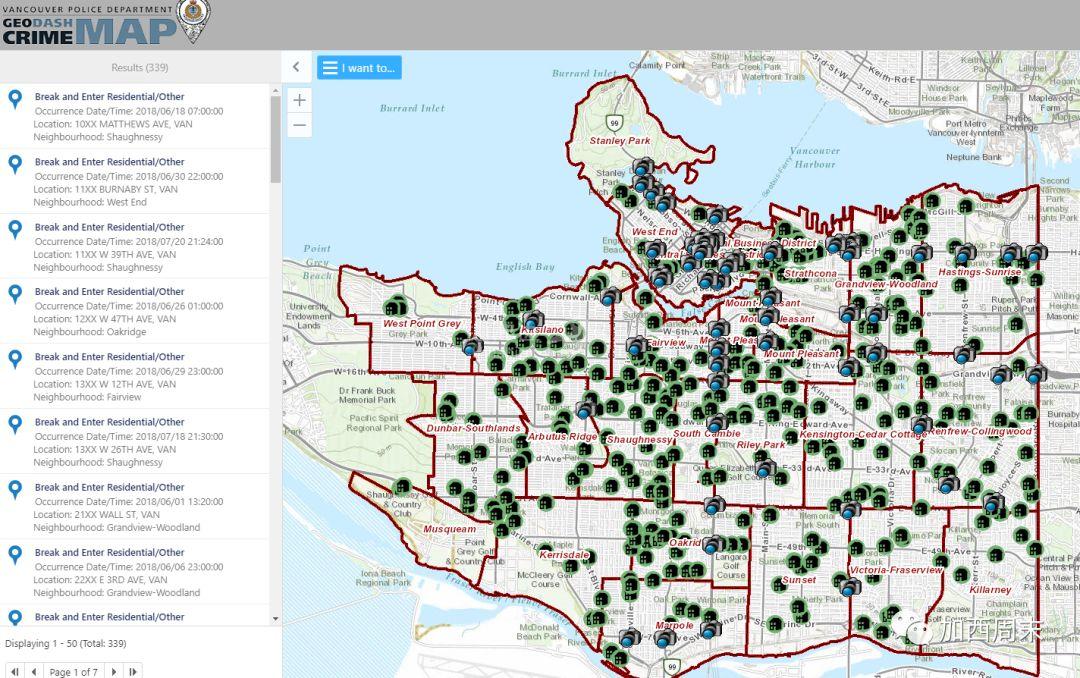Zoom out of the map
The width and height of the screenshot is (1080, 678).
pyautogui.click(x=299, y=126)
